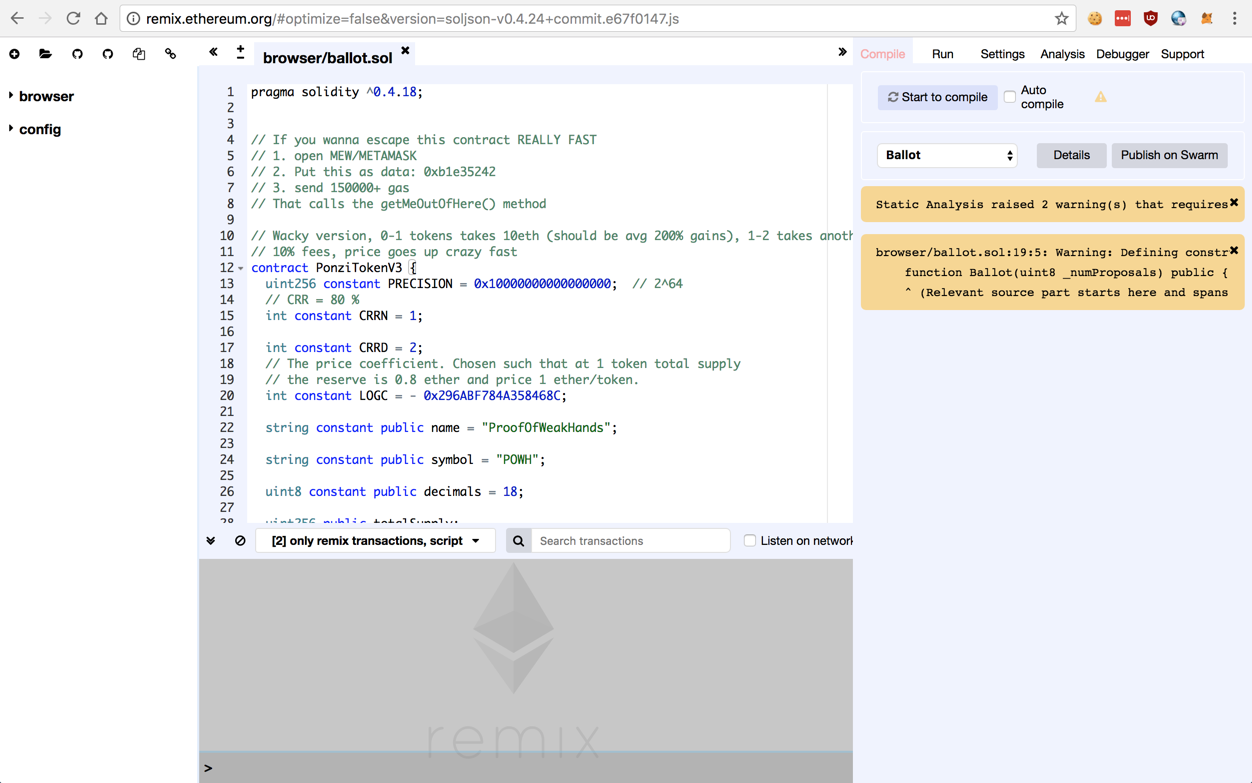Go back using the browser back arrow
This screenshot has width=1252, height=783.
point(17,18)
